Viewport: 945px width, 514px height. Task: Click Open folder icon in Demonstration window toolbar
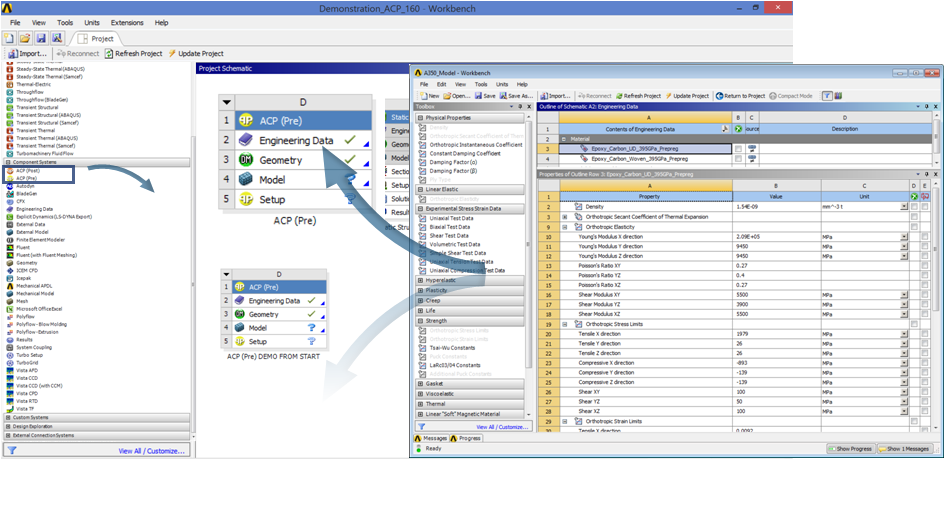tap(25, 38)
